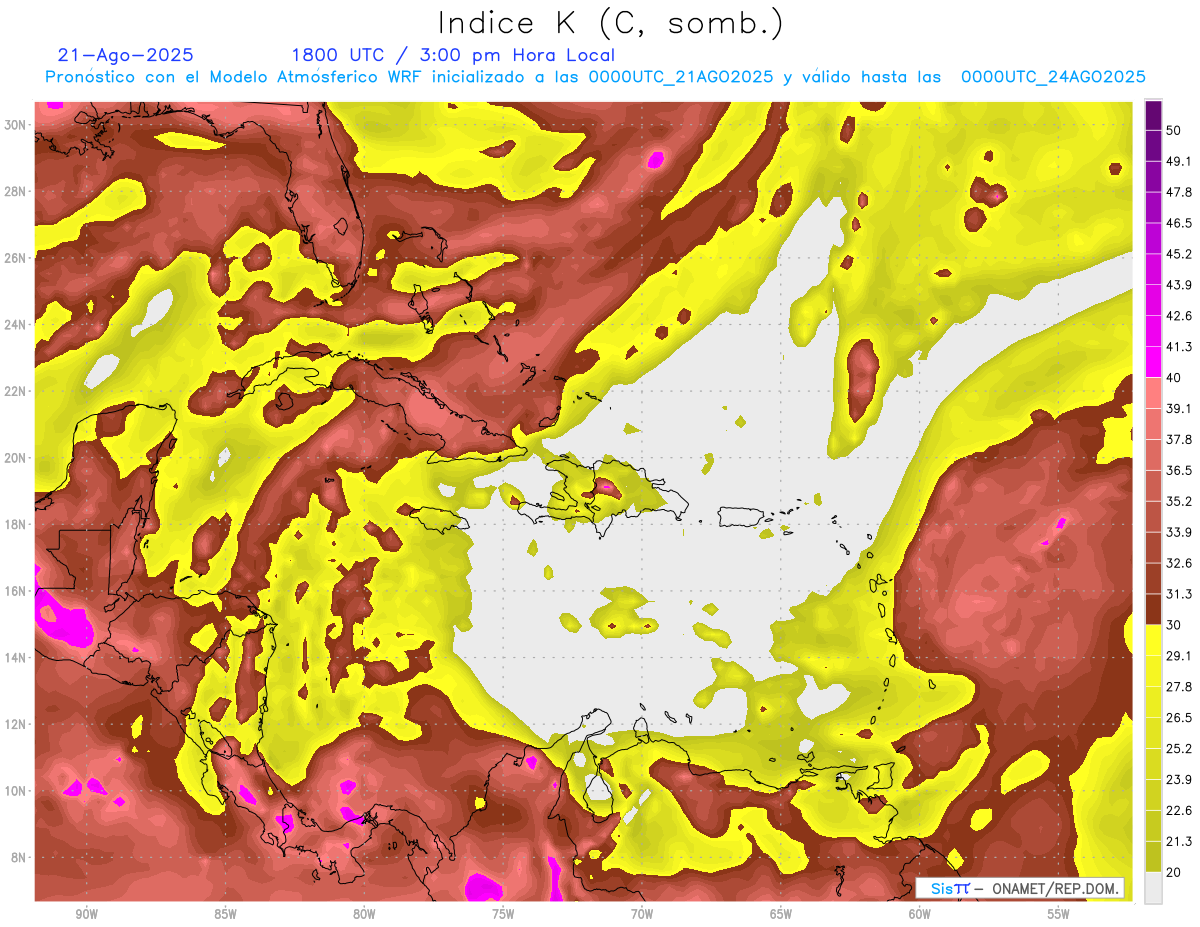Click the legend value 35.2
This screenshot has width=1200, height=927.
(x=1179, y=501)
